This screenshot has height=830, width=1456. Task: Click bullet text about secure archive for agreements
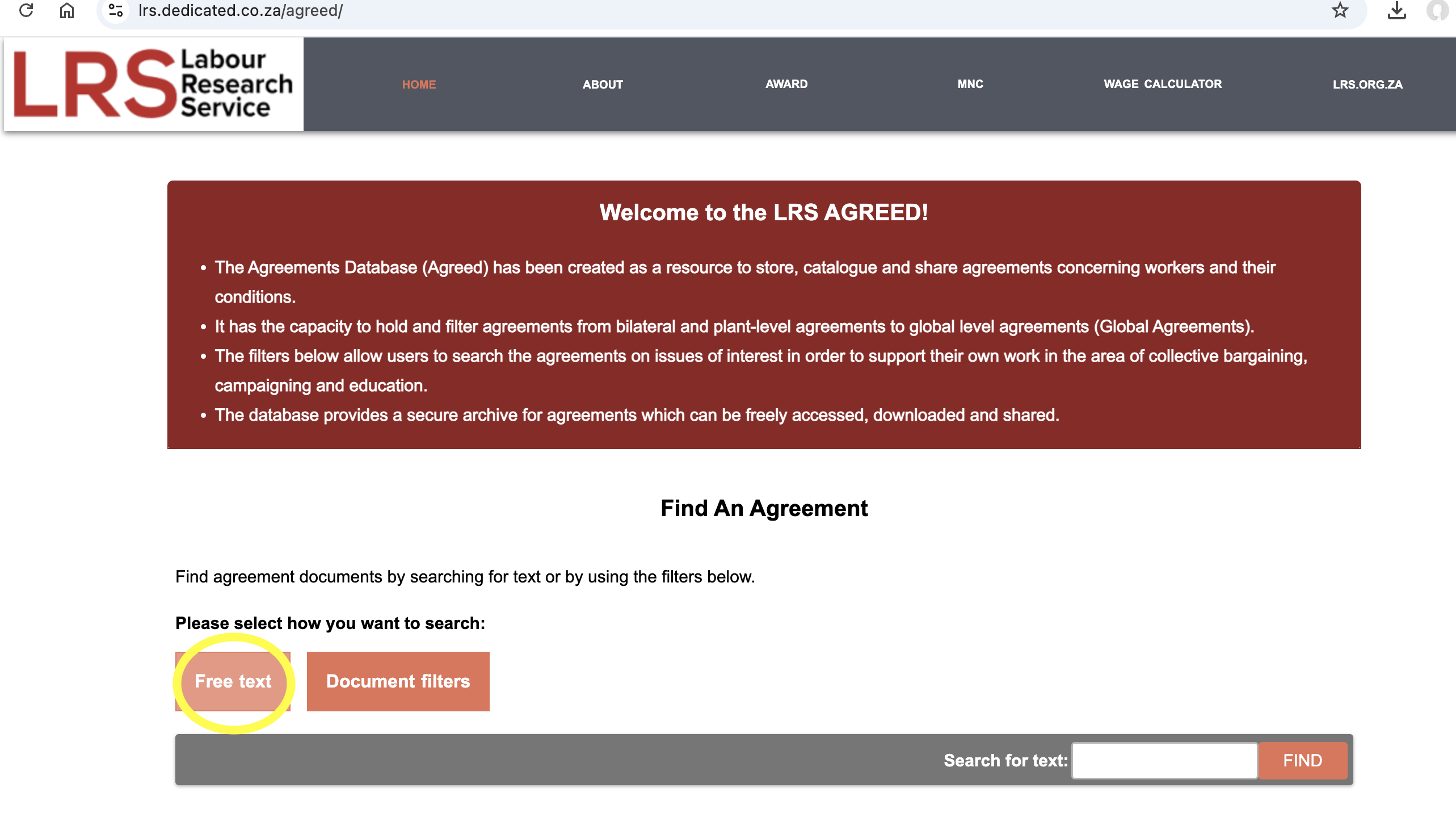tap(636, 415)
